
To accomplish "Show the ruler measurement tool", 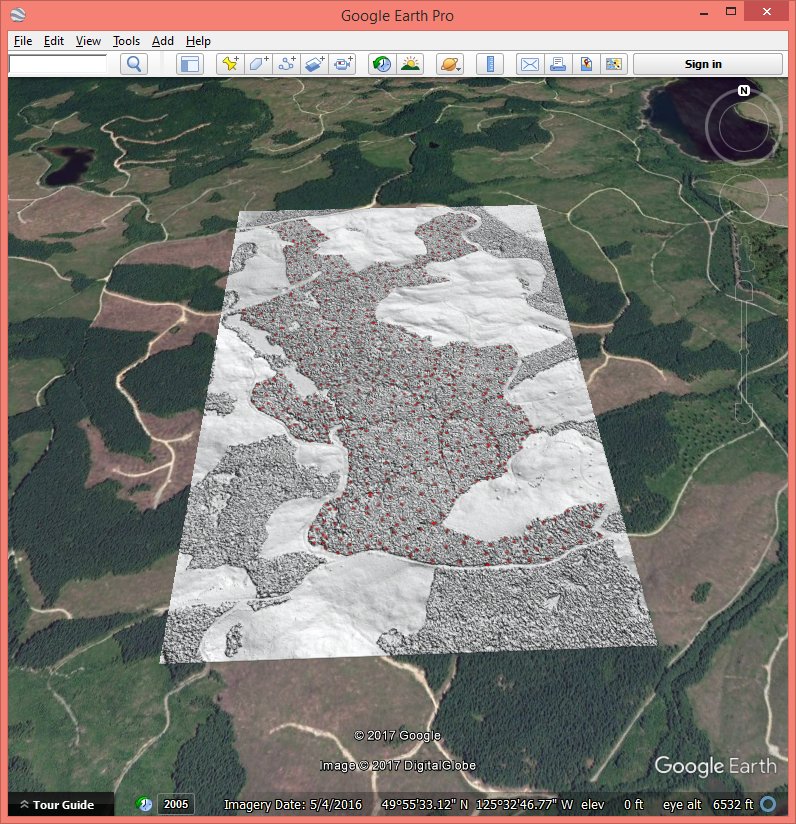I will [490, 64].
